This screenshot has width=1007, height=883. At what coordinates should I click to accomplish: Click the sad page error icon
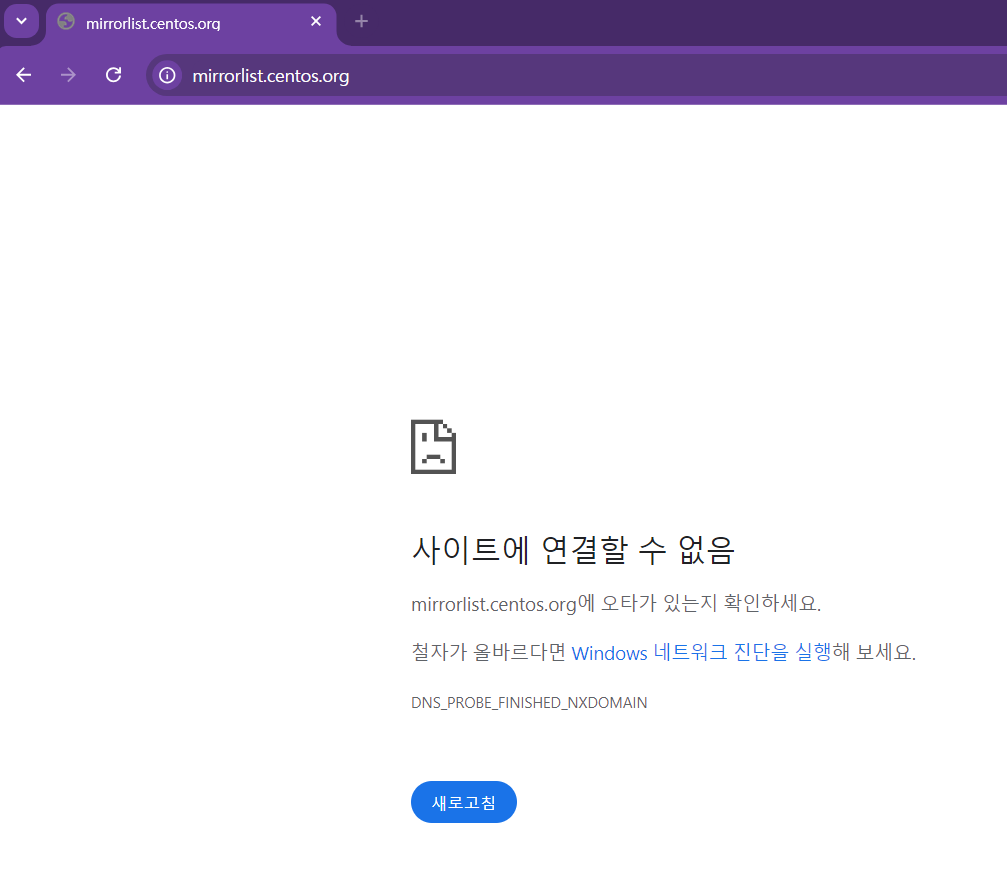(433, 447)
